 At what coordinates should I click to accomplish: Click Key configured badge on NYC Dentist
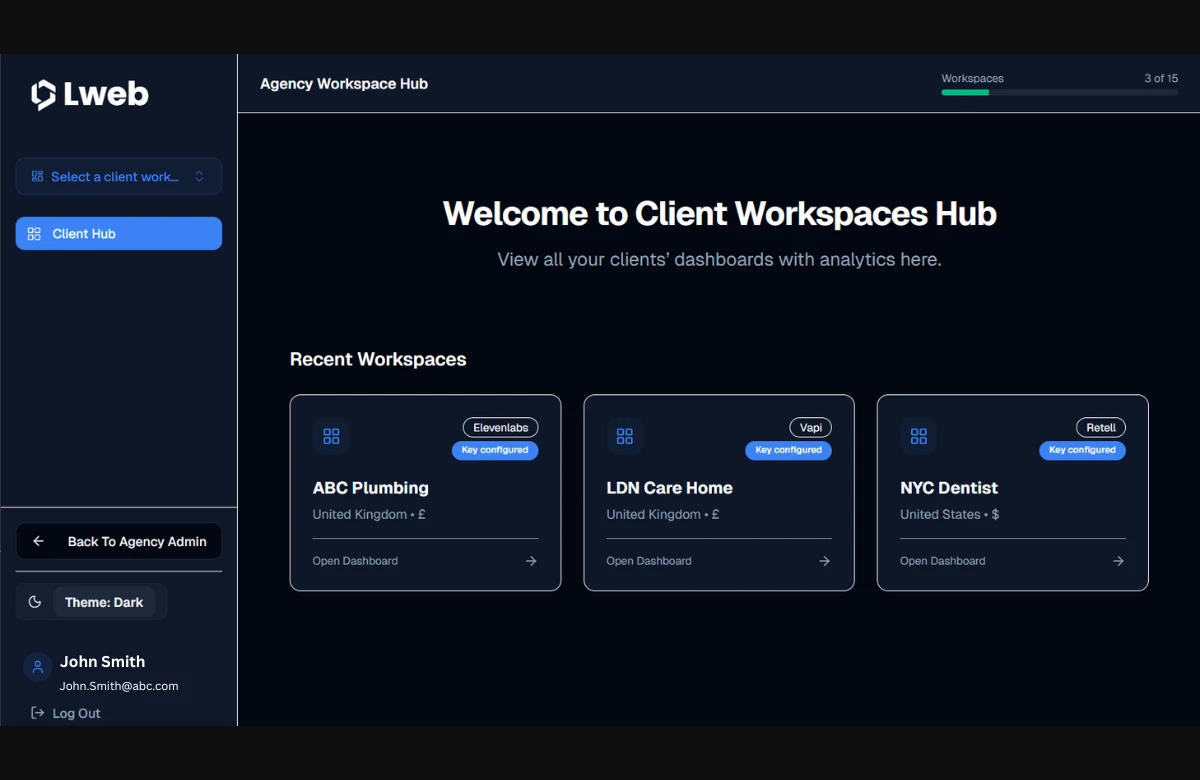[x=1082, y=450]
